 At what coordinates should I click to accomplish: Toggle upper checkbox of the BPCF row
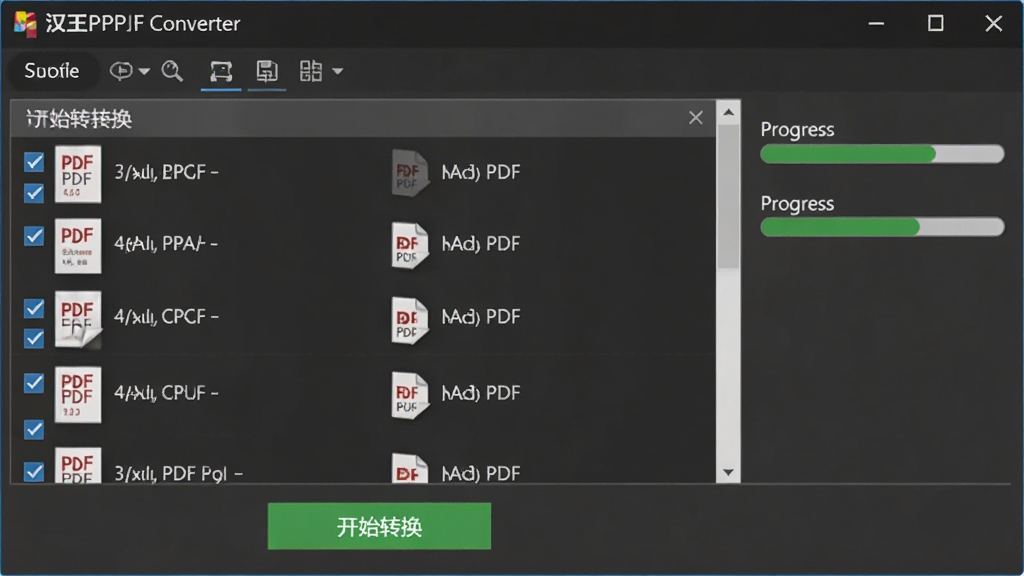(x=34, y=161)
